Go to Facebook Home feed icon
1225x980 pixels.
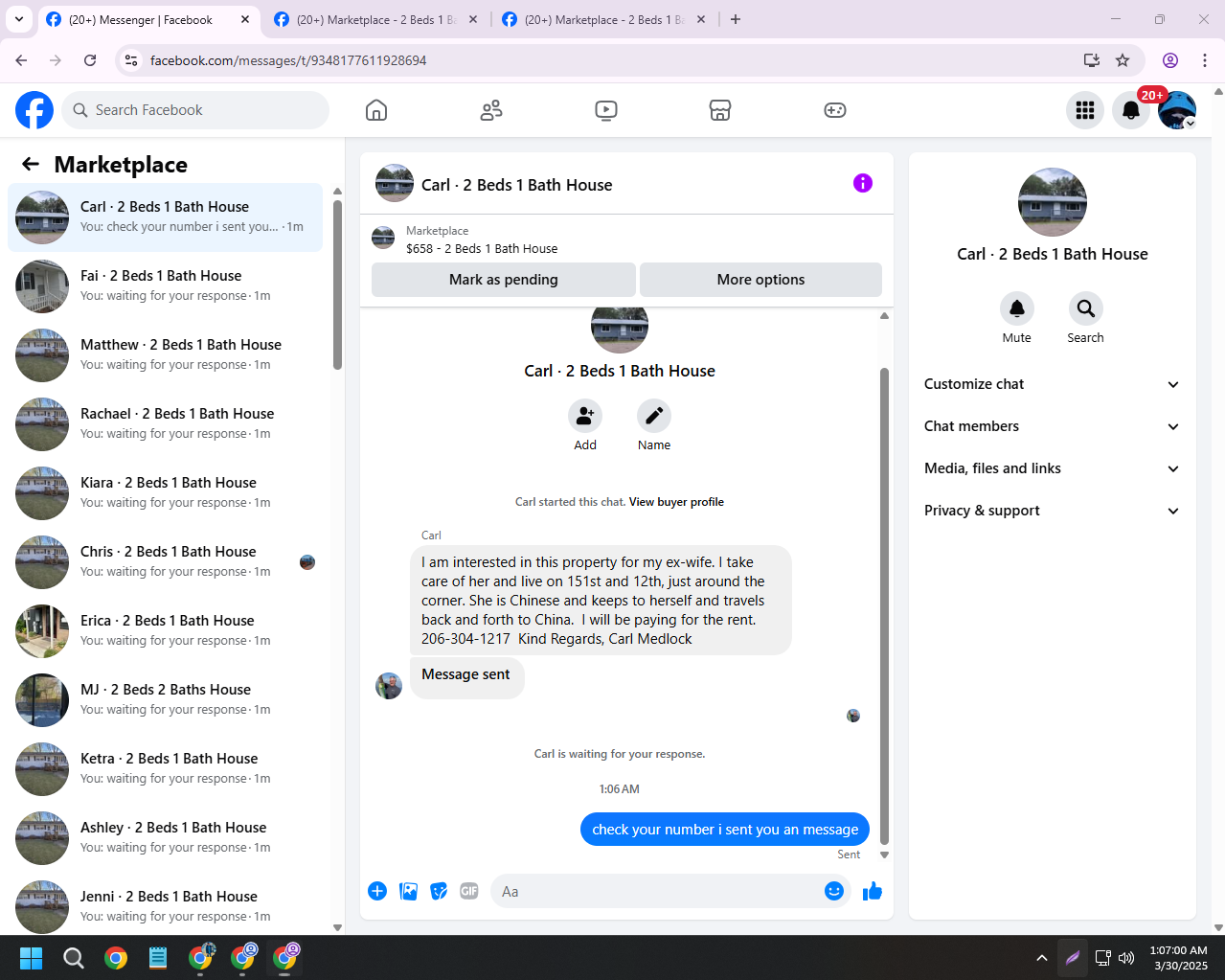[376, 110]
